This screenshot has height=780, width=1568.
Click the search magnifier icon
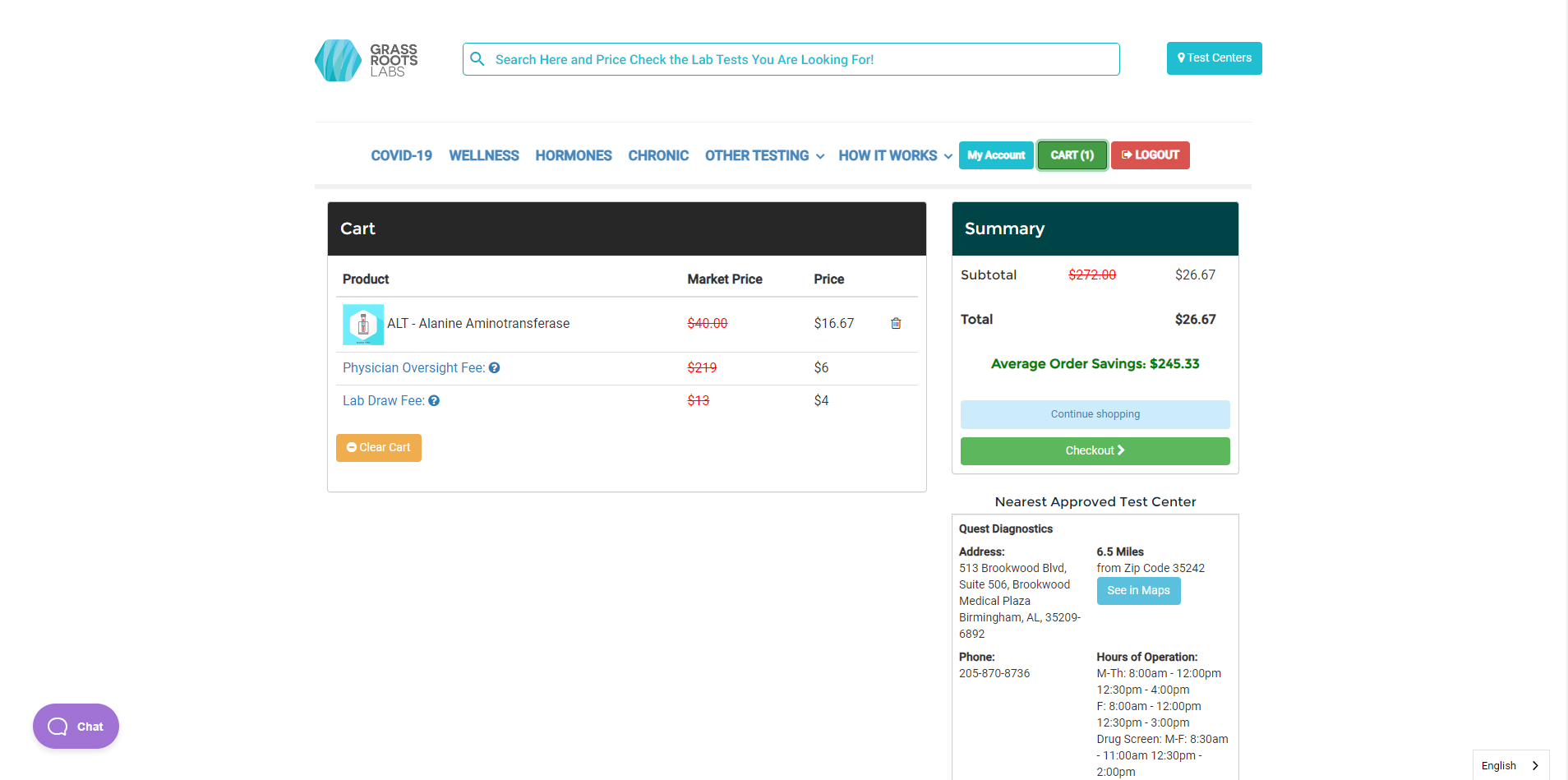[477, 59]
